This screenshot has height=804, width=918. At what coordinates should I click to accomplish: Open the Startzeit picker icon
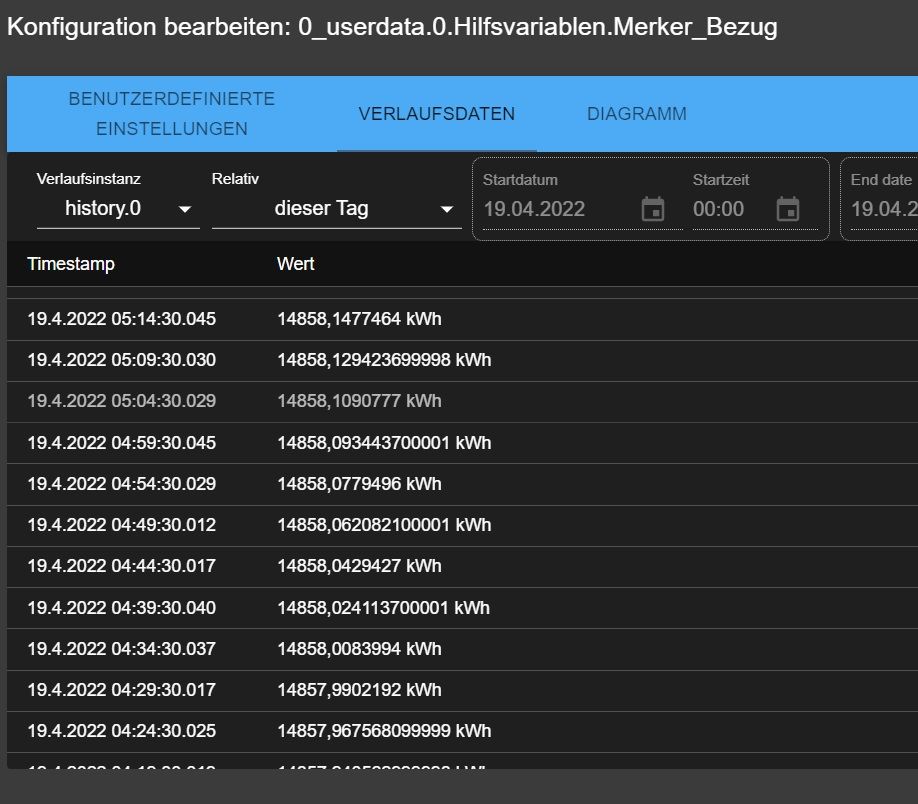pos(788,209)
